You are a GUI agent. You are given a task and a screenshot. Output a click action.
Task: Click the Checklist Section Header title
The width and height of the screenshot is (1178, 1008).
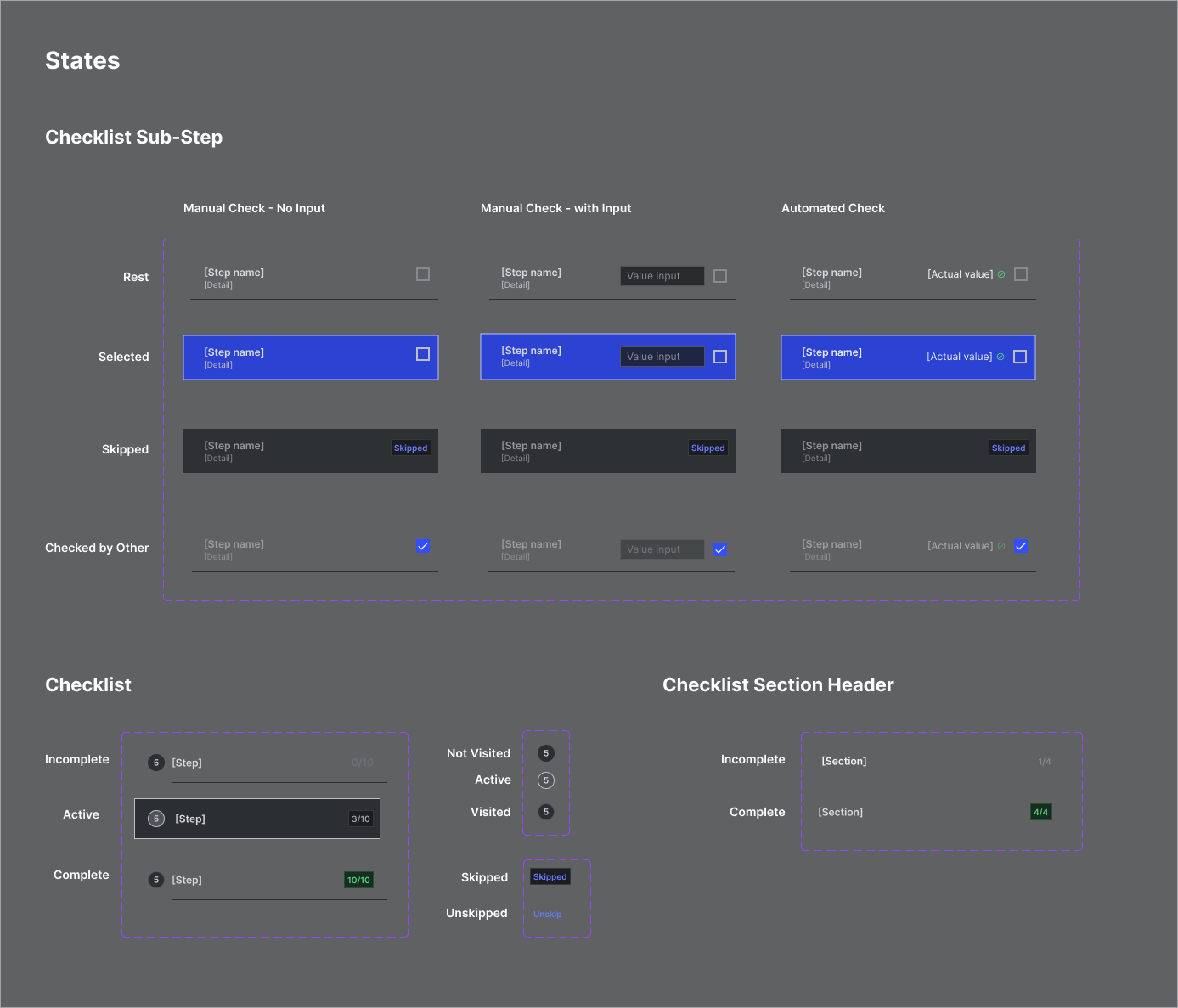coord(778,684)
